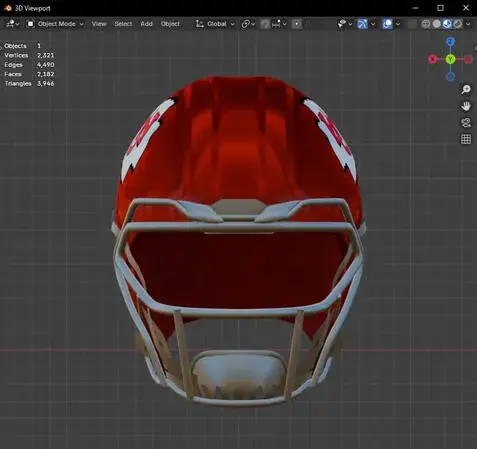Switch to Wireframe viewport shading
Viewport: 477px width, 449px height.
pyautogui.click(x=426, y=24)
